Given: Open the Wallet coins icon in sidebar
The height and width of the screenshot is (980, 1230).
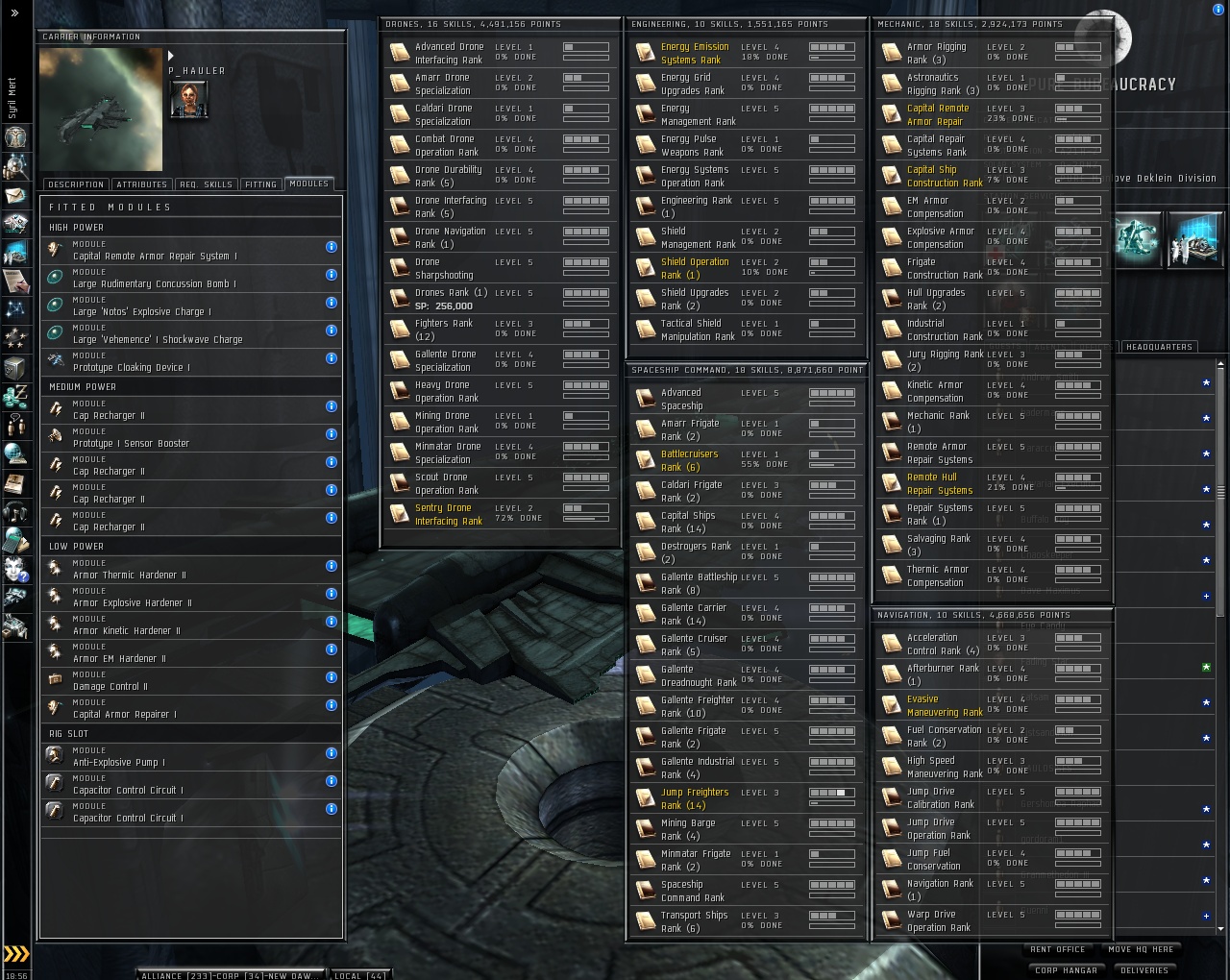Looking at the screenshot, I should (15, 396).
